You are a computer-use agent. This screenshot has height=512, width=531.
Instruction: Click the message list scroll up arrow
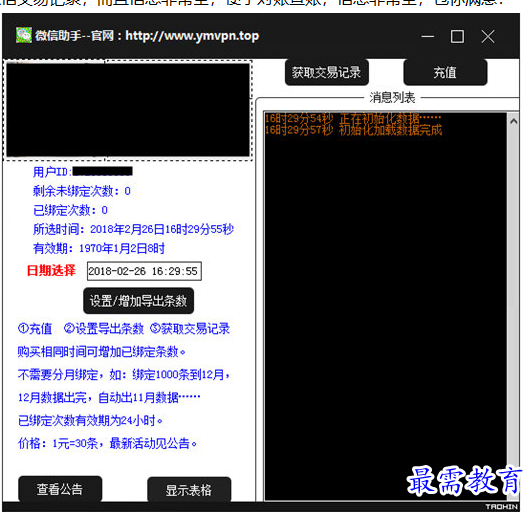point(513,121)
